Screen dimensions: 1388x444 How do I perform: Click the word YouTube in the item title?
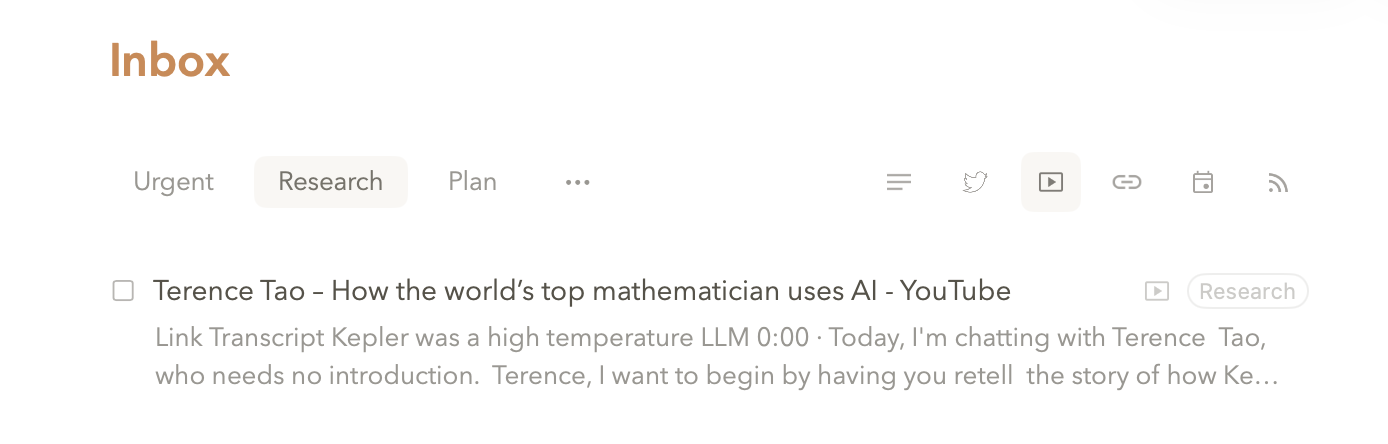(x=955, y=291)
